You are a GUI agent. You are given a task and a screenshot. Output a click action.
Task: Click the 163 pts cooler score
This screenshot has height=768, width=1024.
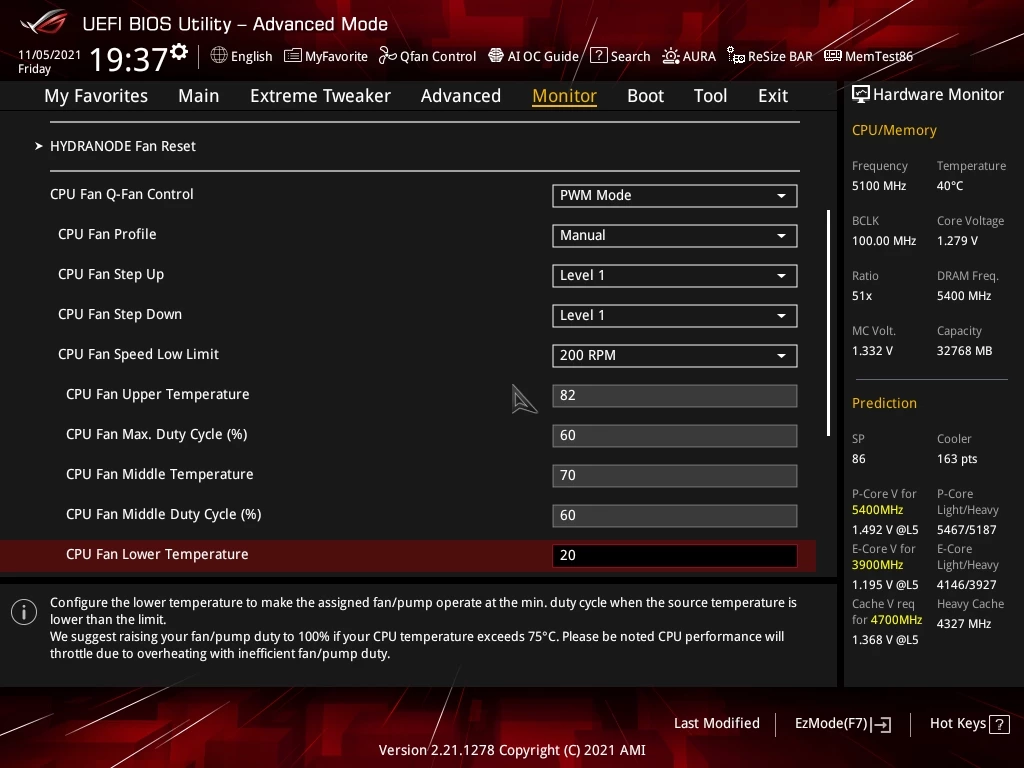click(957, 459)
